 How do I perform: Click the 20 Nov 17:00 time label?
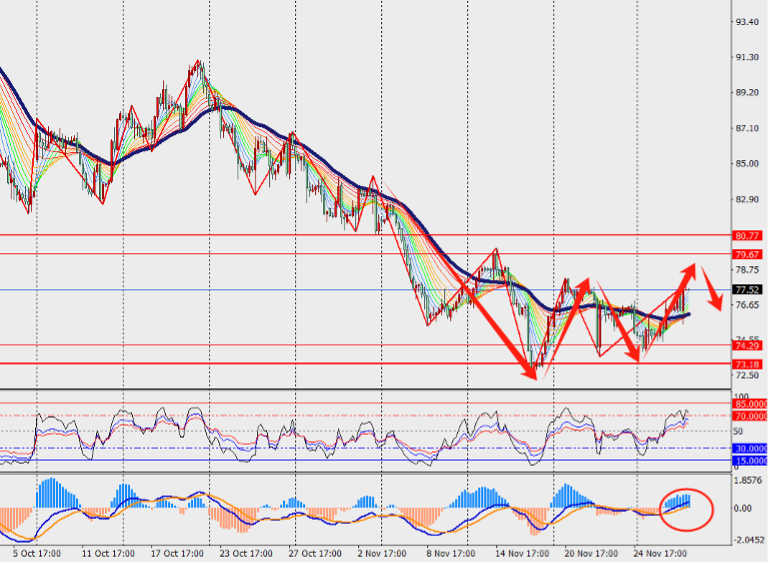pos(591,554)
